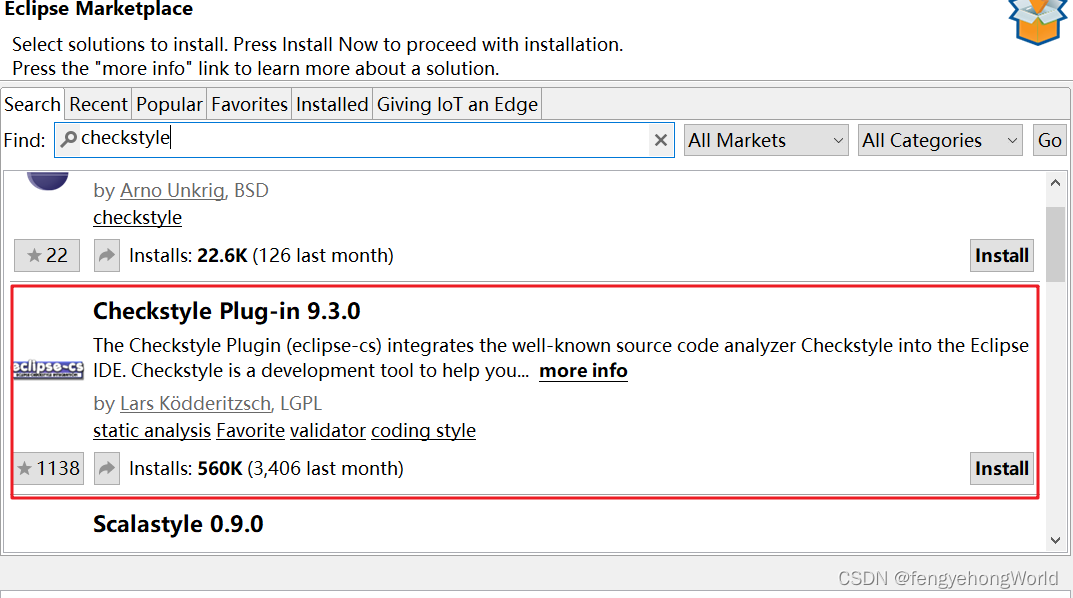
Task: Open more info link for Checkstyle Plug-in
Action: pos(583,371)
